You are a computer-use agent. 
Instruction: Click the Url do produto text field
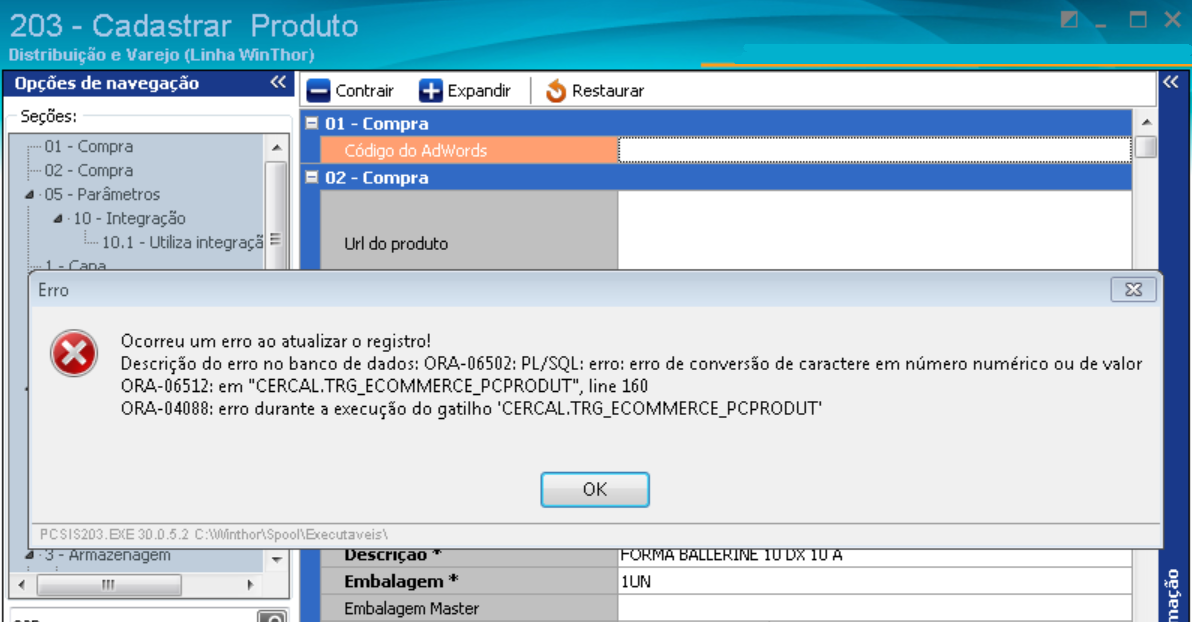click(x=874, y=230)
